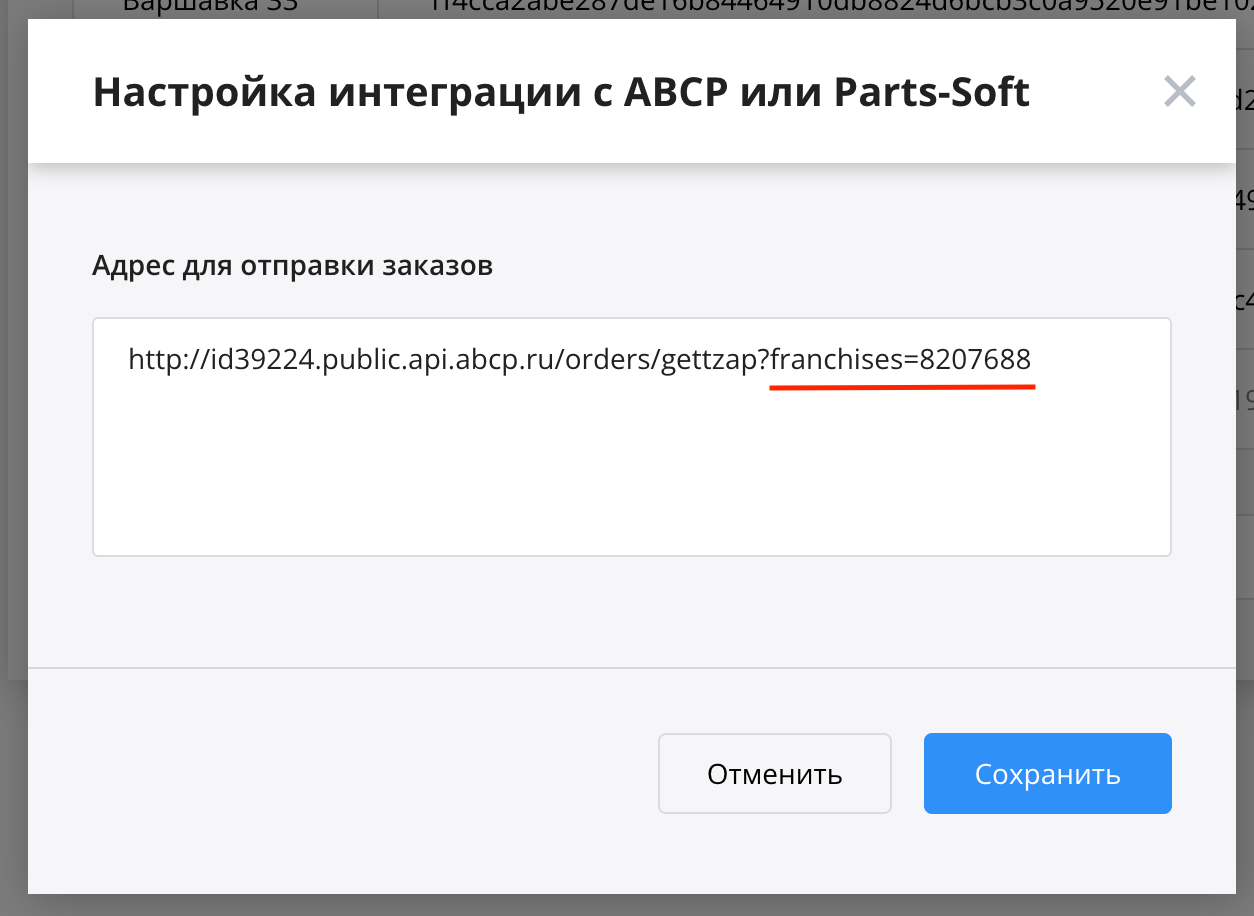Save the integration settings with Сохранить

click(x=1047, y=774)
